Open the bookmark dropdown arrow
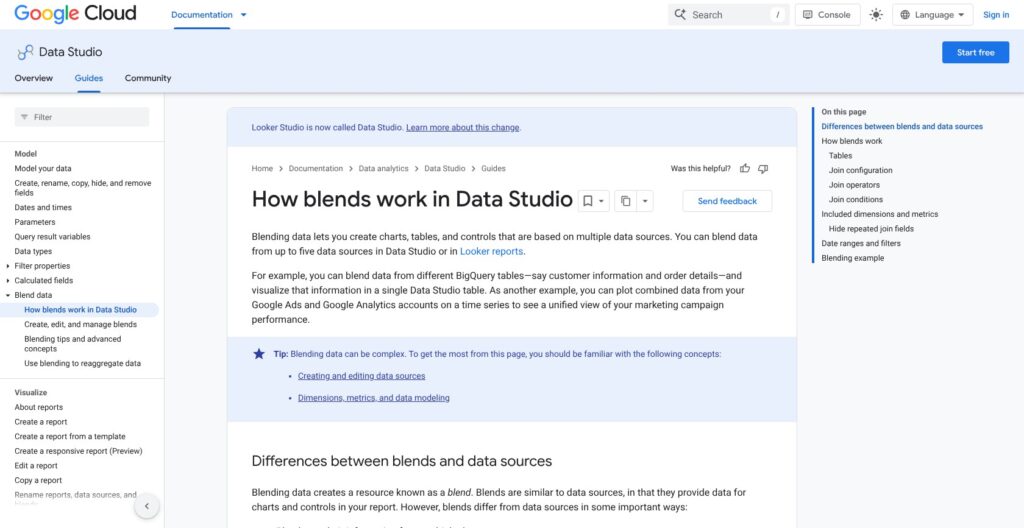Screen dimensions: 1024x528 (x=601, y=201)
